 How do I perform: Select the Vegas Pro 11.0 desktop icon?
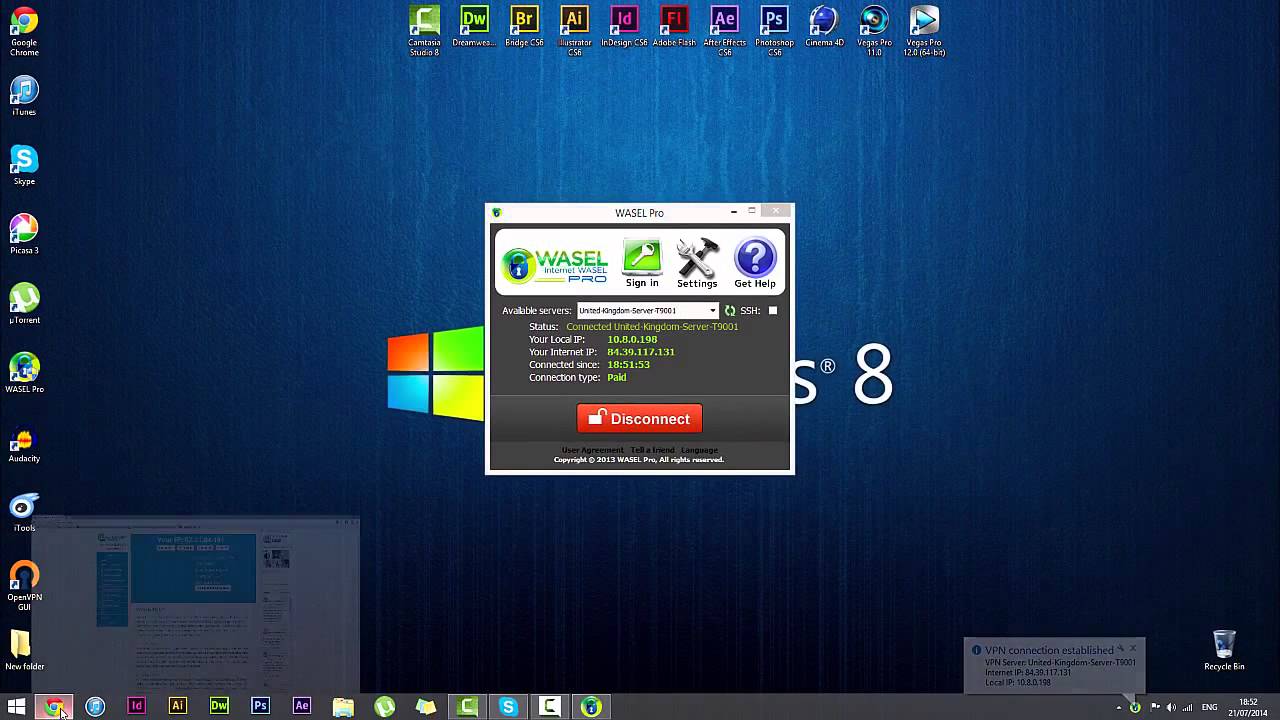(874, 31)
